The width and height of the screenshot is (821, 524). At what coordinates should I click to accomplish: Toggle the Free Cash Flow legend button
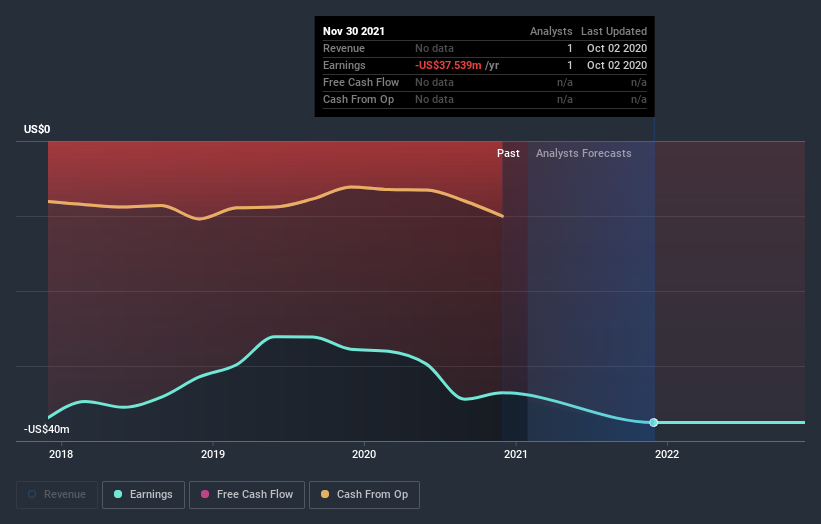click(x=247, y=495)
